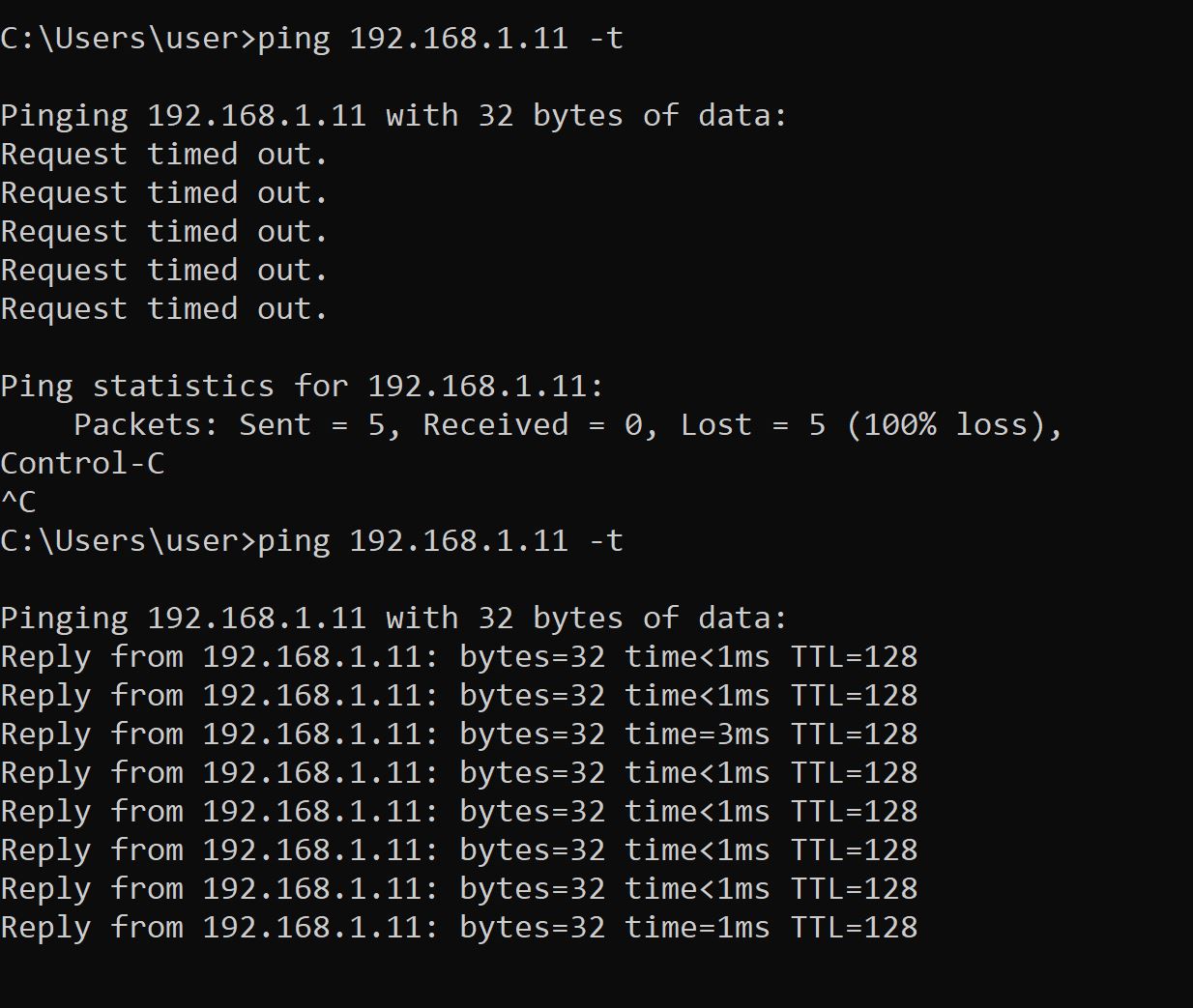1193x1008 pixels.
Task: Click the first ping command prompt line
Action: [x=311, y=39]
